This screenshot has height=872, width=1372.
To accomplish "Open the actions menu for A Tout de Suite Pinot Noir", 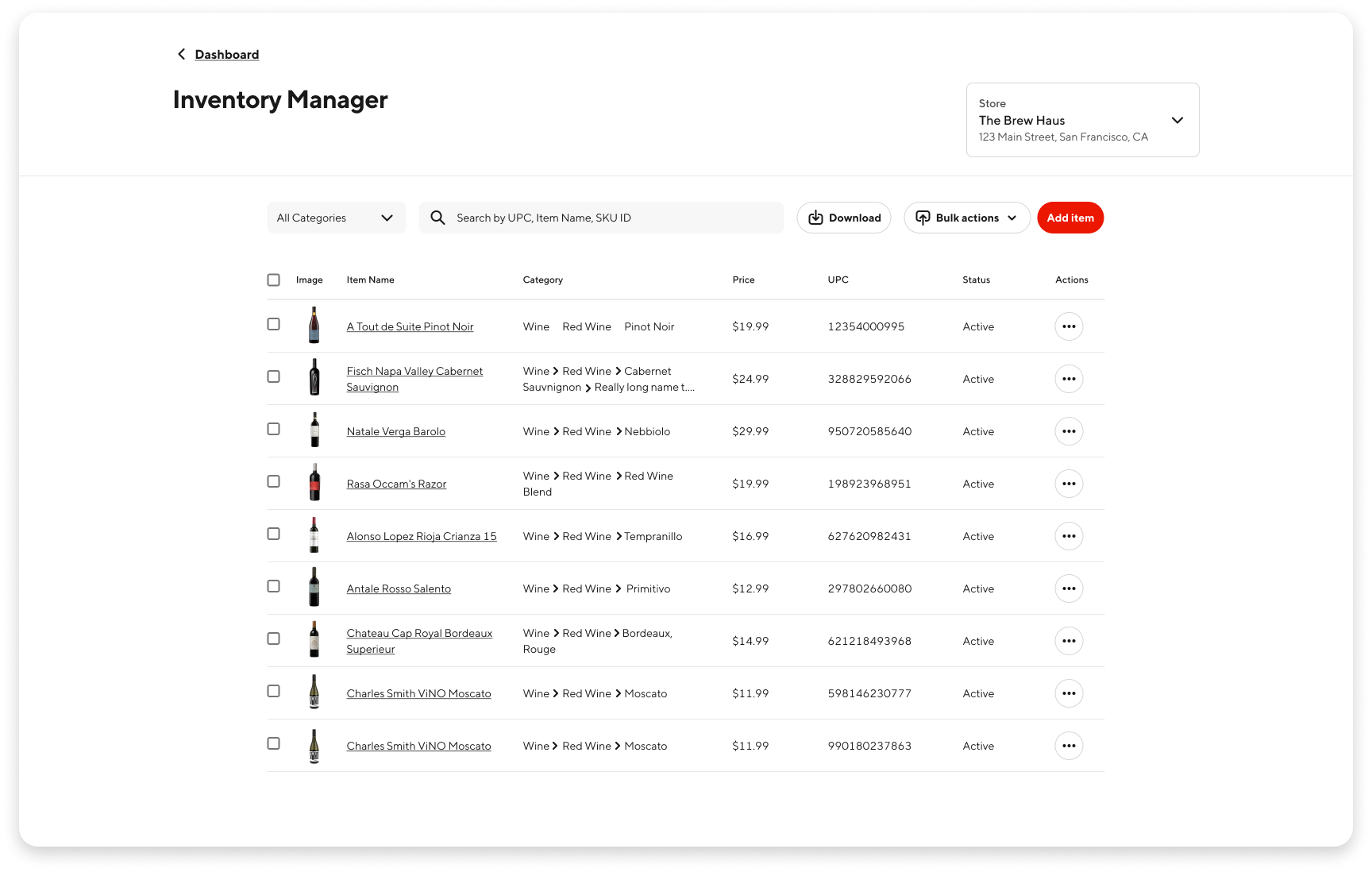I will (1069, 326).
